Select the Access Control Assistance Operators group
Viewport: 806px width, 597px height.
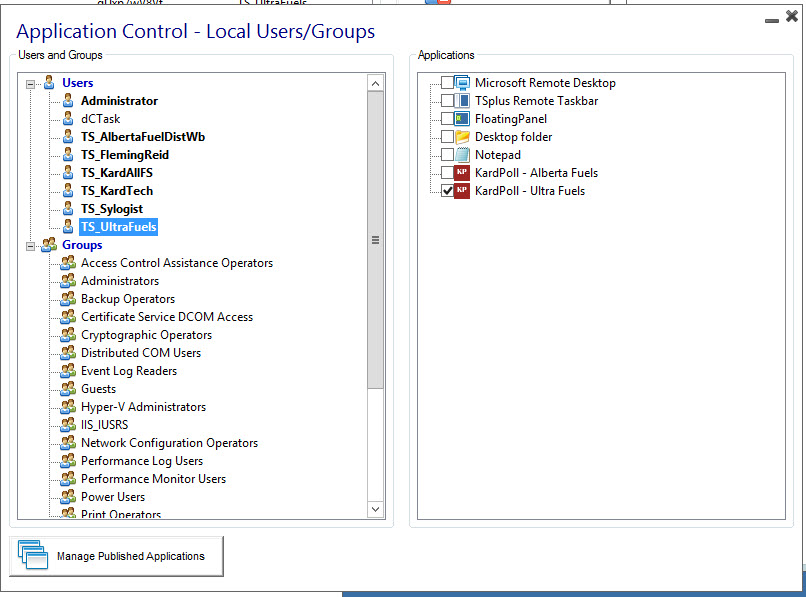click(x=177, y=263)
